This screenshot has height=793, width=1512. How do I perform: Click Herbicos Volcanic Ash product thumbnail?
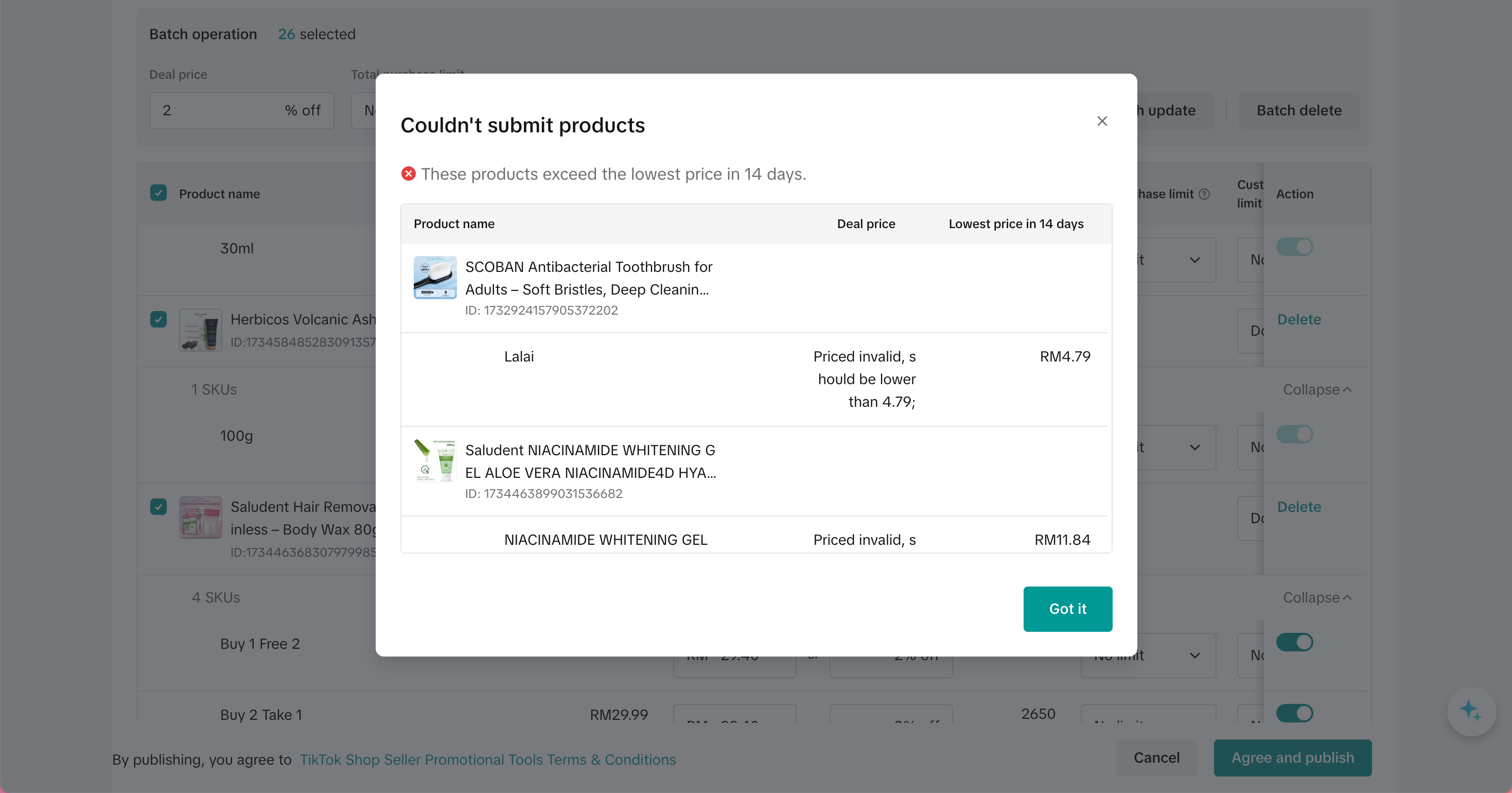coord(201,330)
